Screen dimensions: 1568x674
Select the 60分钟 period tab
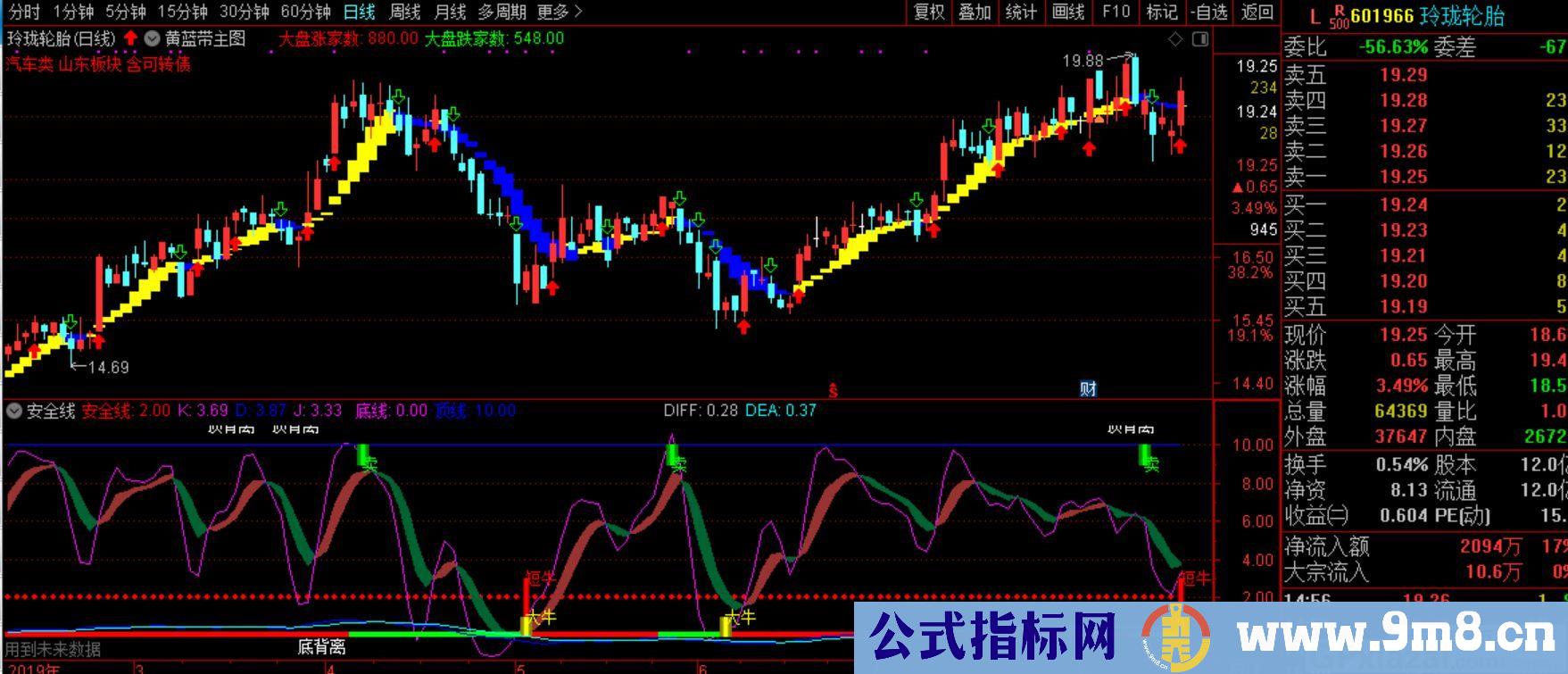pyautogui.click(x=305, y=12)
